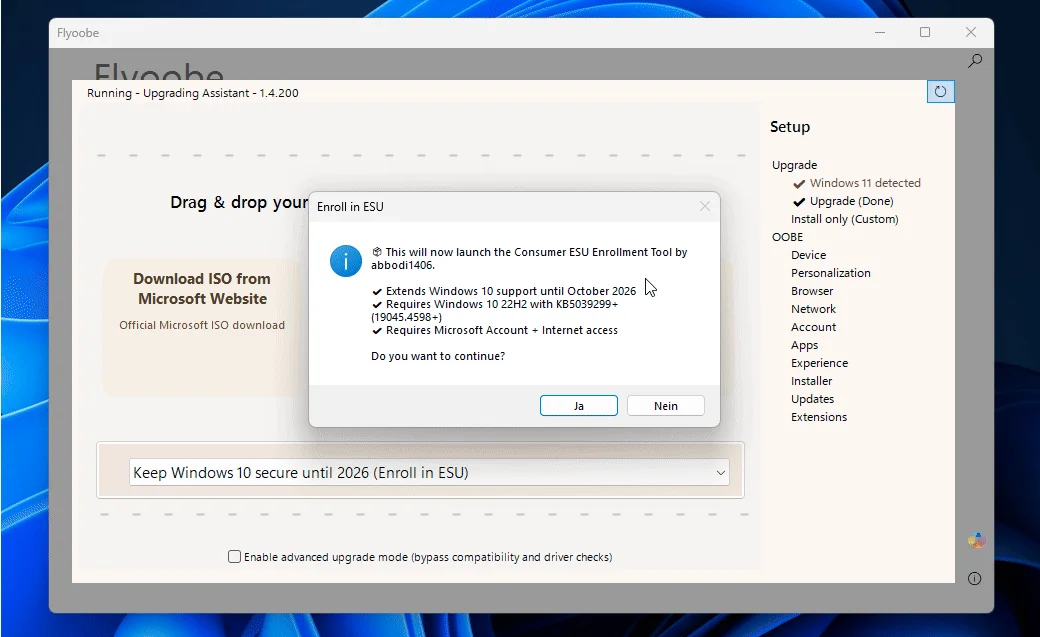Click the Setup heading
Viewport: 1040px width, 637px height.
789,127
